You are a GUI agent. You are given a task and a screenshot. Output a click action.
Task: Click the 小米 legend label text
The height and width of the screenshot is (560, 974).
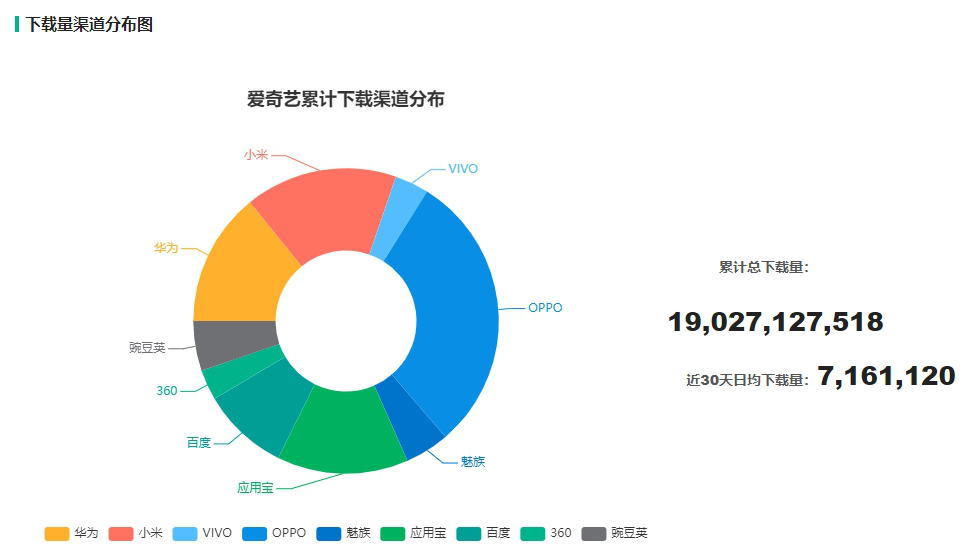150,533
